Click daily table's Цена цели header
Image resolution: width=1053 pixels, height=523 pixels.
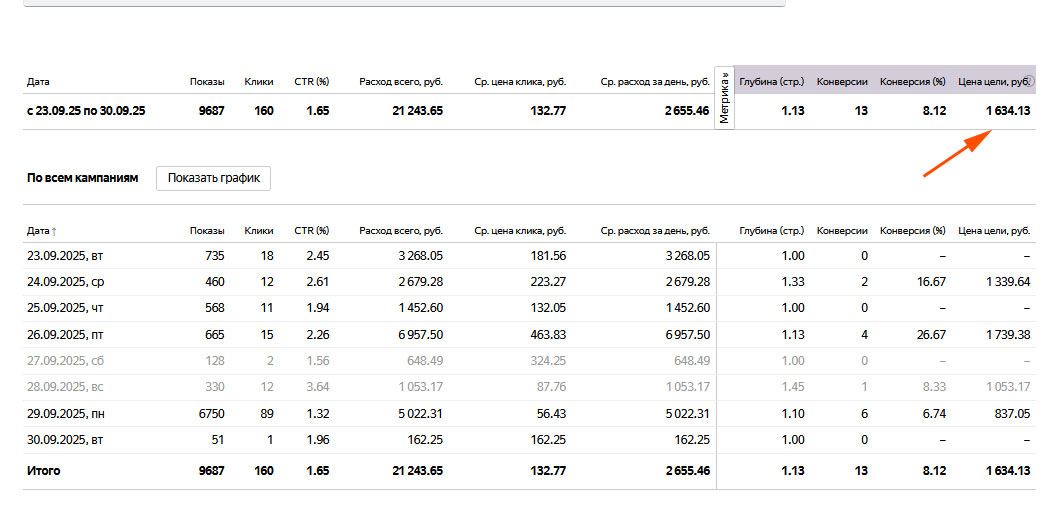coord(993,231)
